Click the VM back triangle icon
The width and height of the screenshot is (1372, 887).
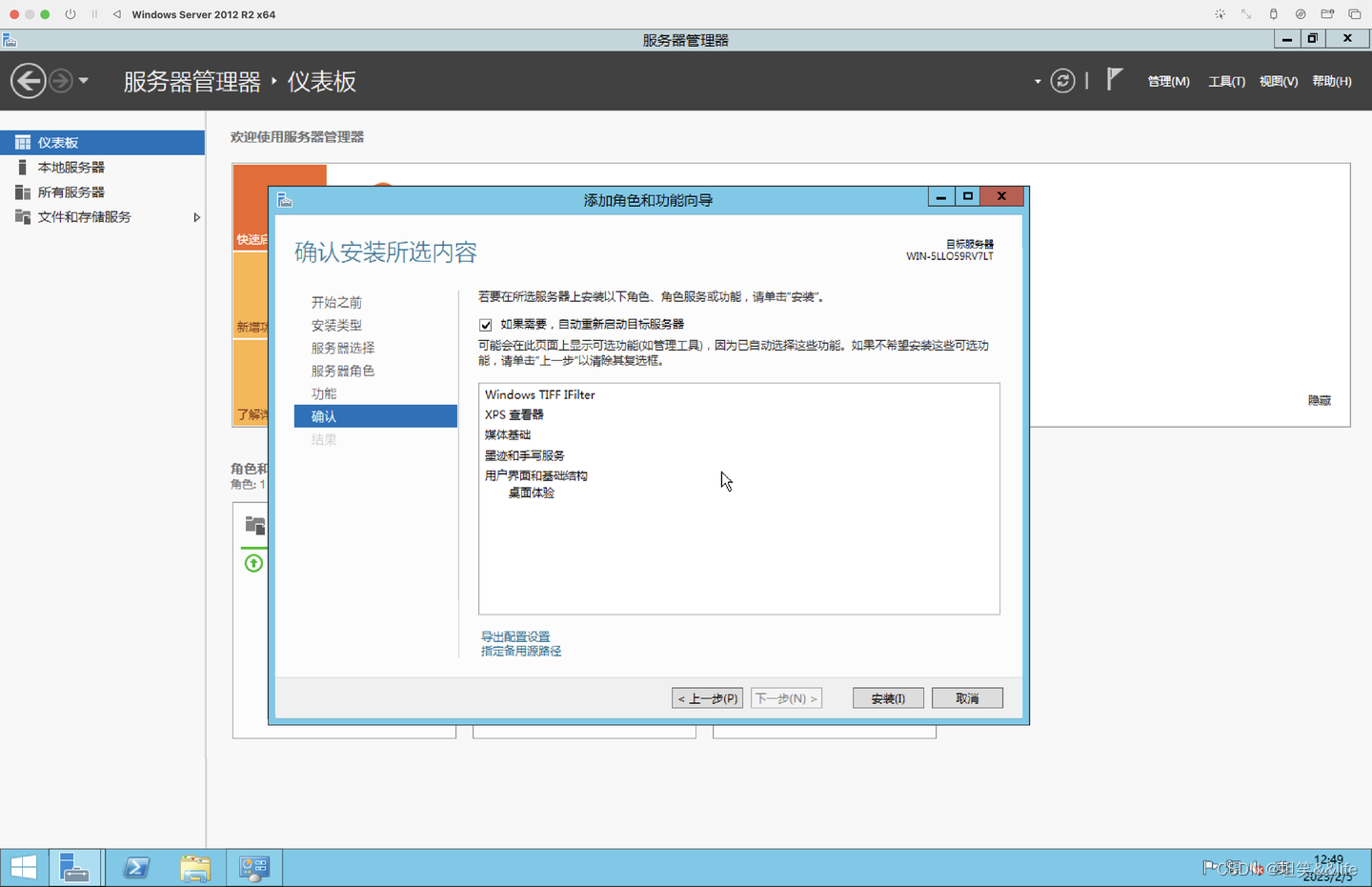(116, 14)
